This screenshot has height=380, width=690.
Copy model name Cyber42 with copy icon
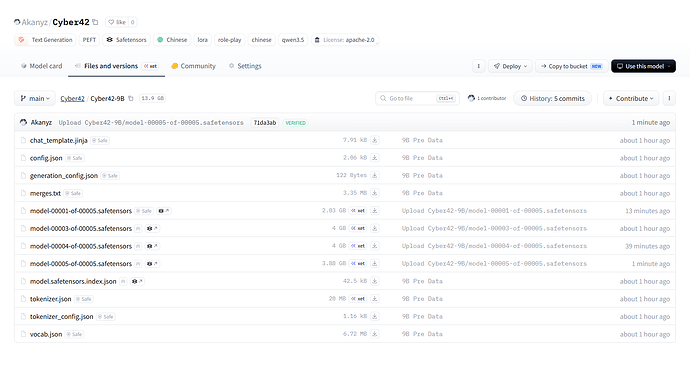95,22
